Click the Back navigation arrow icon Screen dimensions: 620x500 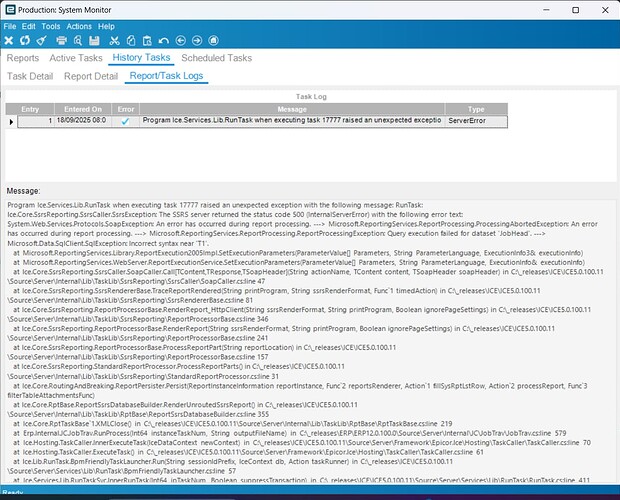tap(180, 40)
